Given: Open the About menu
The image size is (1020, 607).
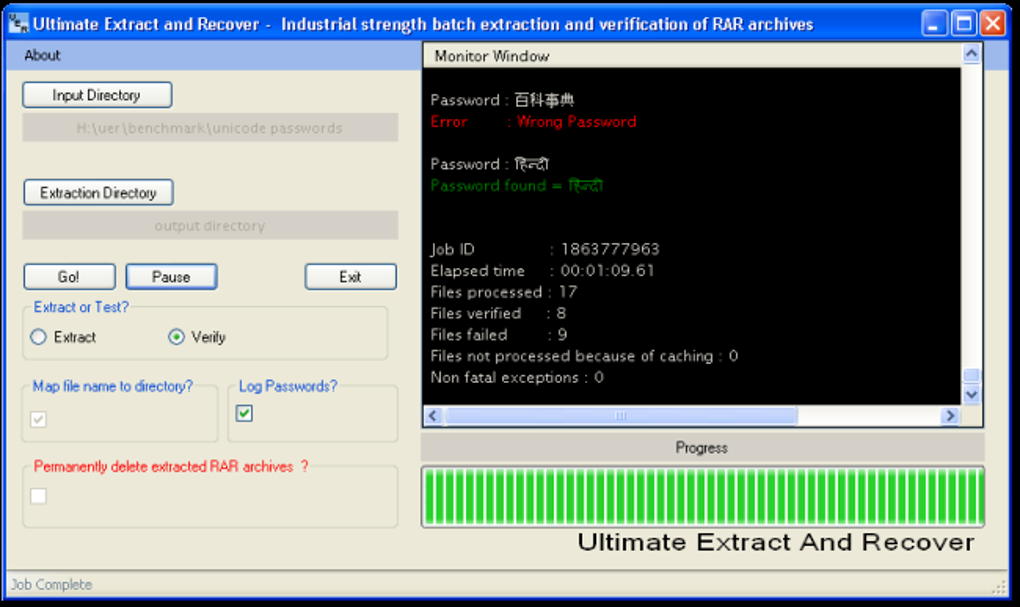Looking at the screenshot, I should 42,55.
